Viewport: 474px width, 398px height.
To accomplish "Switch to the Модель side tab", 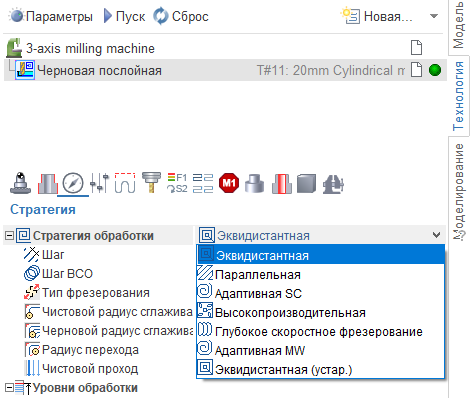I will pyautogui.click(x=459, y=25).
